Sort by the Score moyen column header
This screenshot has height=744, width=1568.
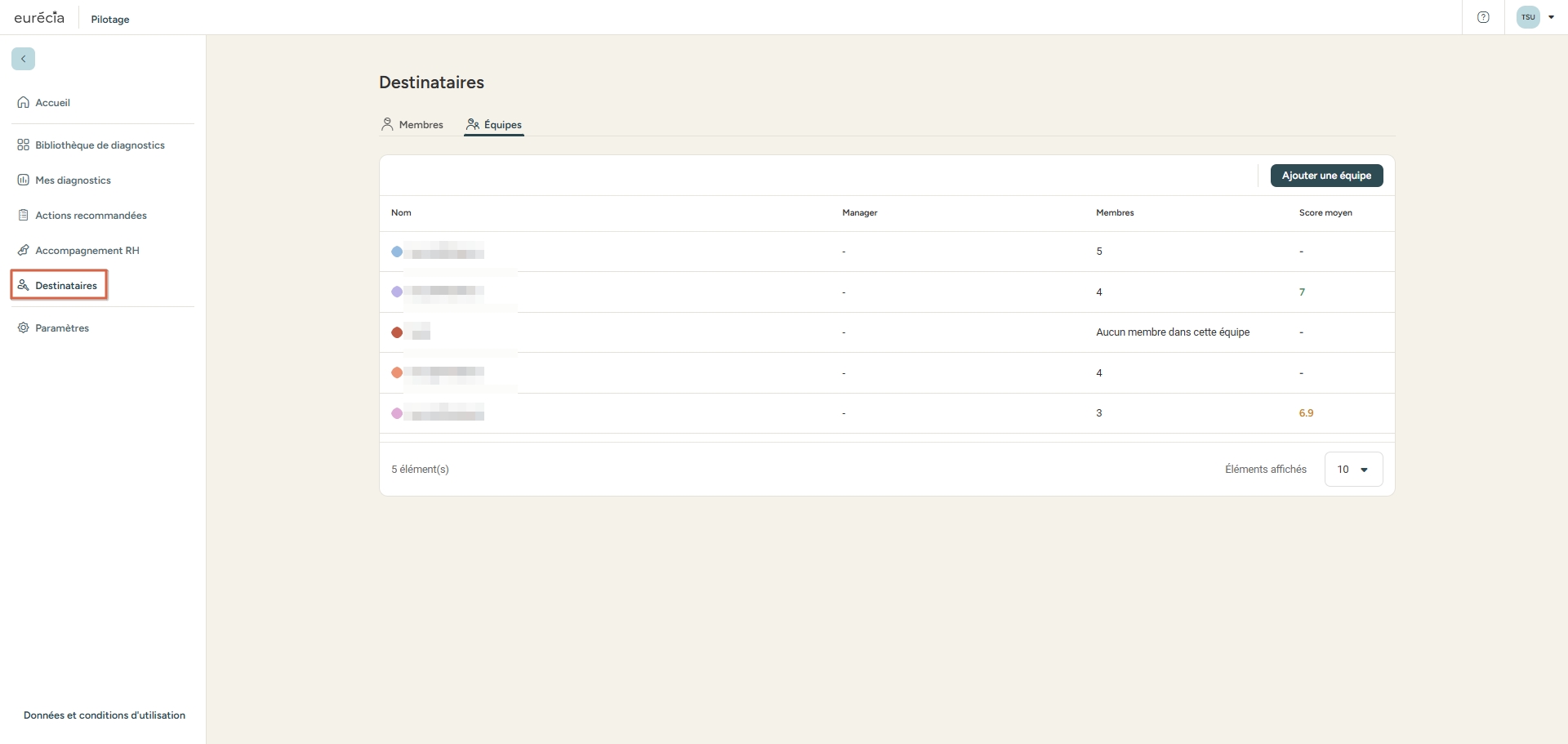coord(1325,213)
